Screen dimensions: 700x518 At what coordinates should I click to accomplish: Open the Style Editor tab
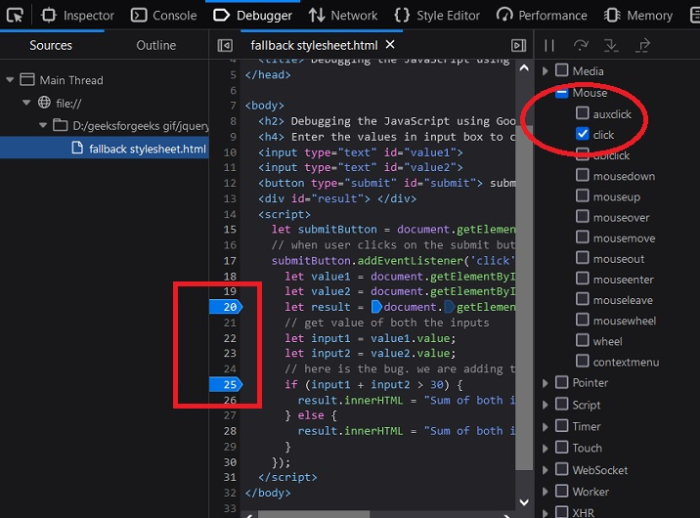437,16
